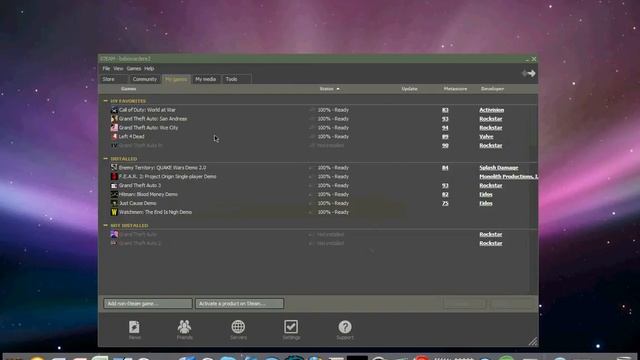The width and height of the screenshot is (640, 360).
Task: Switch to the My media tab
Action: pyautogui.click(x=205, y=79)
